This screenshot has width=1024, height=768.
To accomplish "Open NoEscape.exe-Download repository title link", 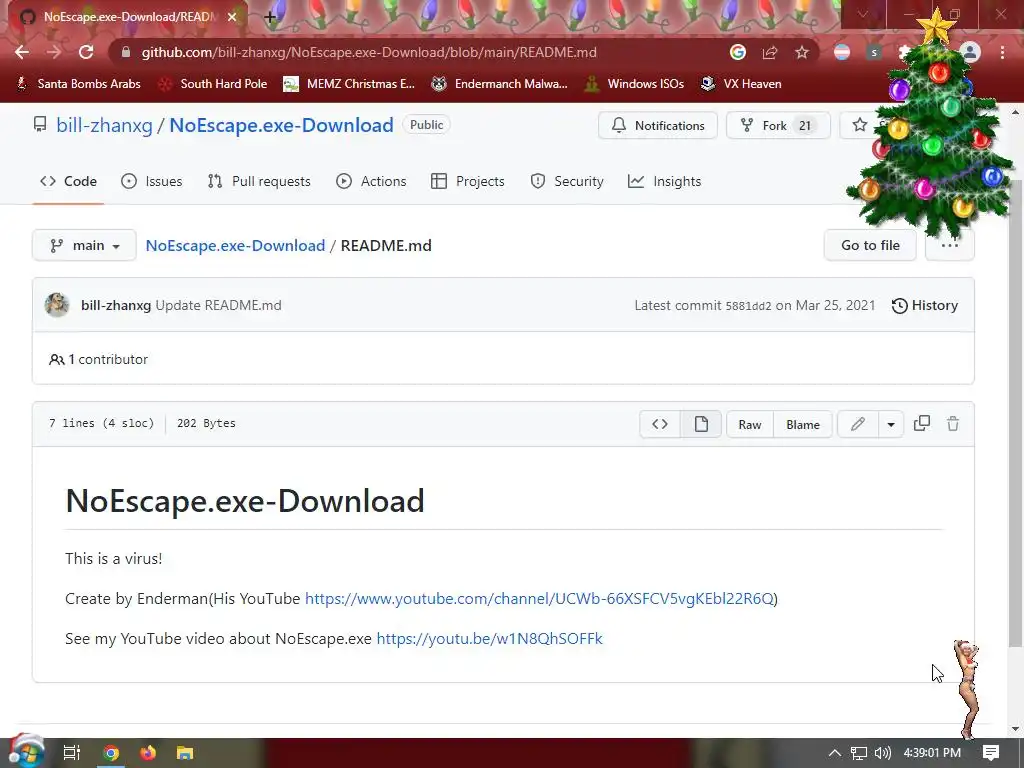I will [x=281, y=125].
